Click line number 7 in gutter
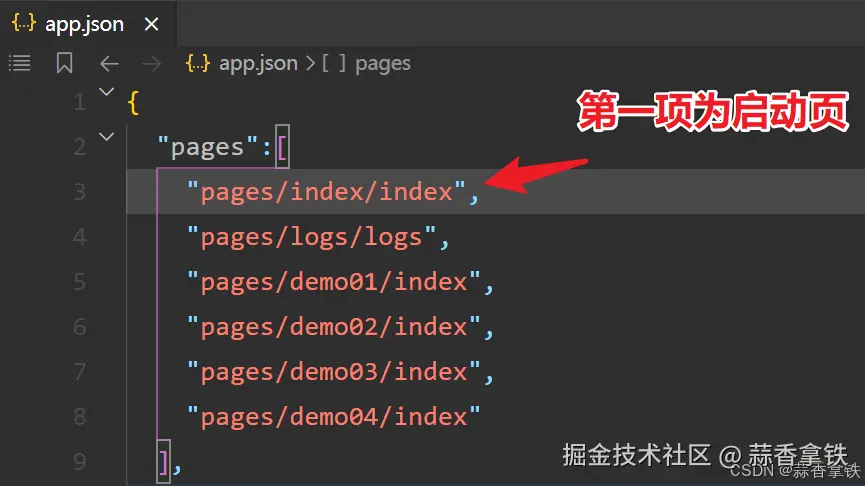Screen dimensions: 865x486 80,372
